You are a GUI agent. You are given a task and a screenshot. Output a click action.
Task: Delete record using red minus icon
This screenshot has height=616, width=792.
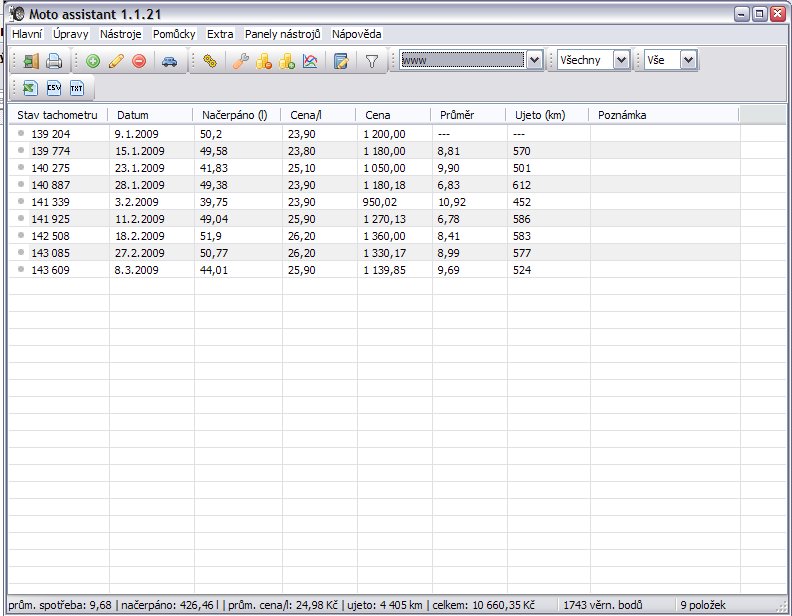pyautogui.click(x=139, y=61)
